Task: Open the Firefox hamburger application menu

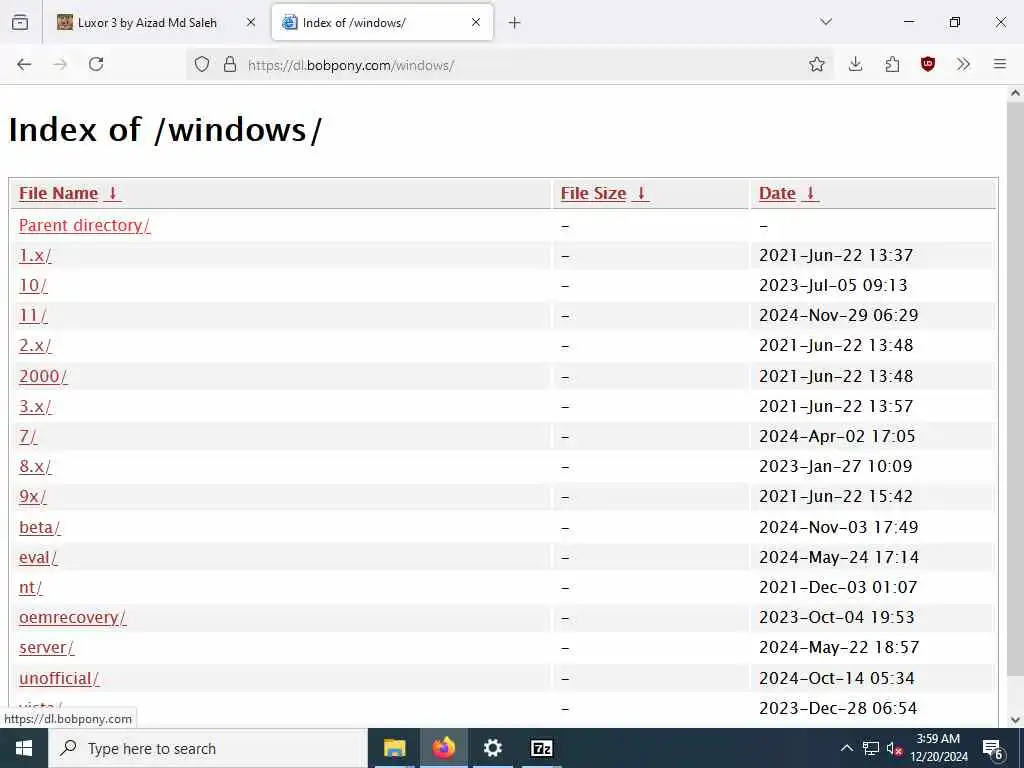Action: 1000,64
